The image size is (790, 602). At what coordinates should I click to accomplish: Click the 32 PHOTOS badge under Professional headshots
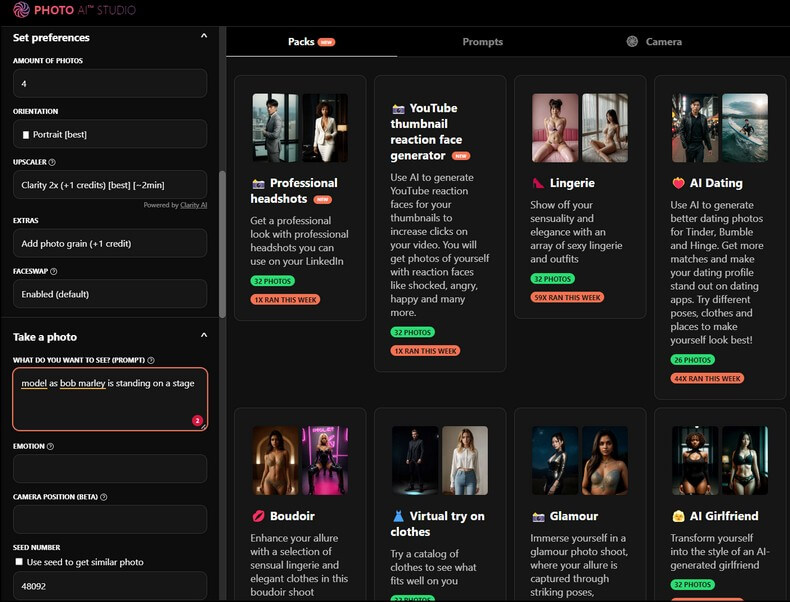point(273,281)
